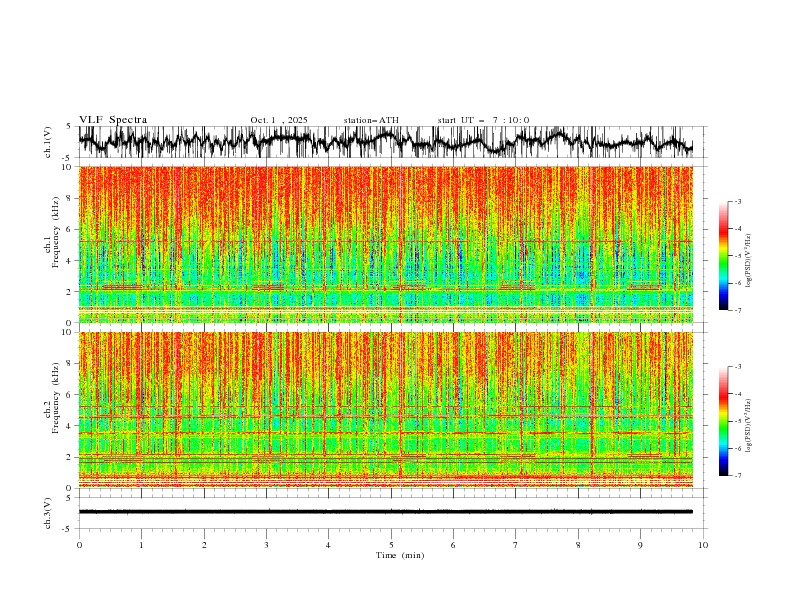Click the ch.1 voltage waveform trace

coord(385,142)
